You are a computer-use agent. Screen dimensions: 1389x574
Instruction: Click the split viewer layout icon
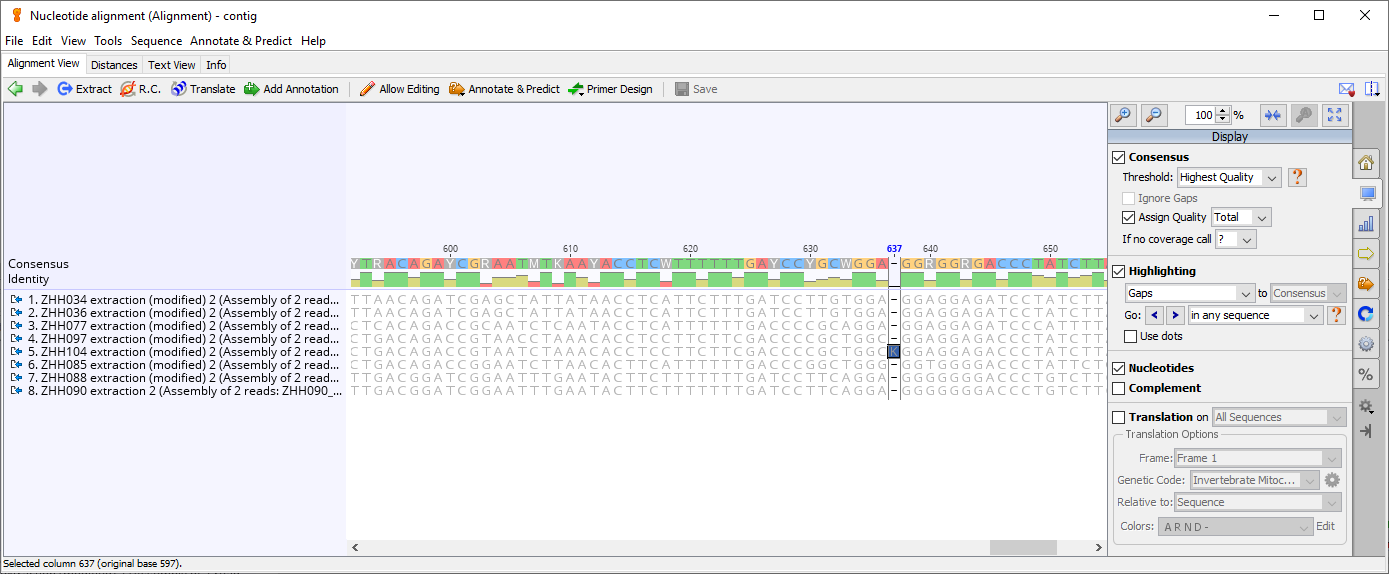(x=1372, y=89)
